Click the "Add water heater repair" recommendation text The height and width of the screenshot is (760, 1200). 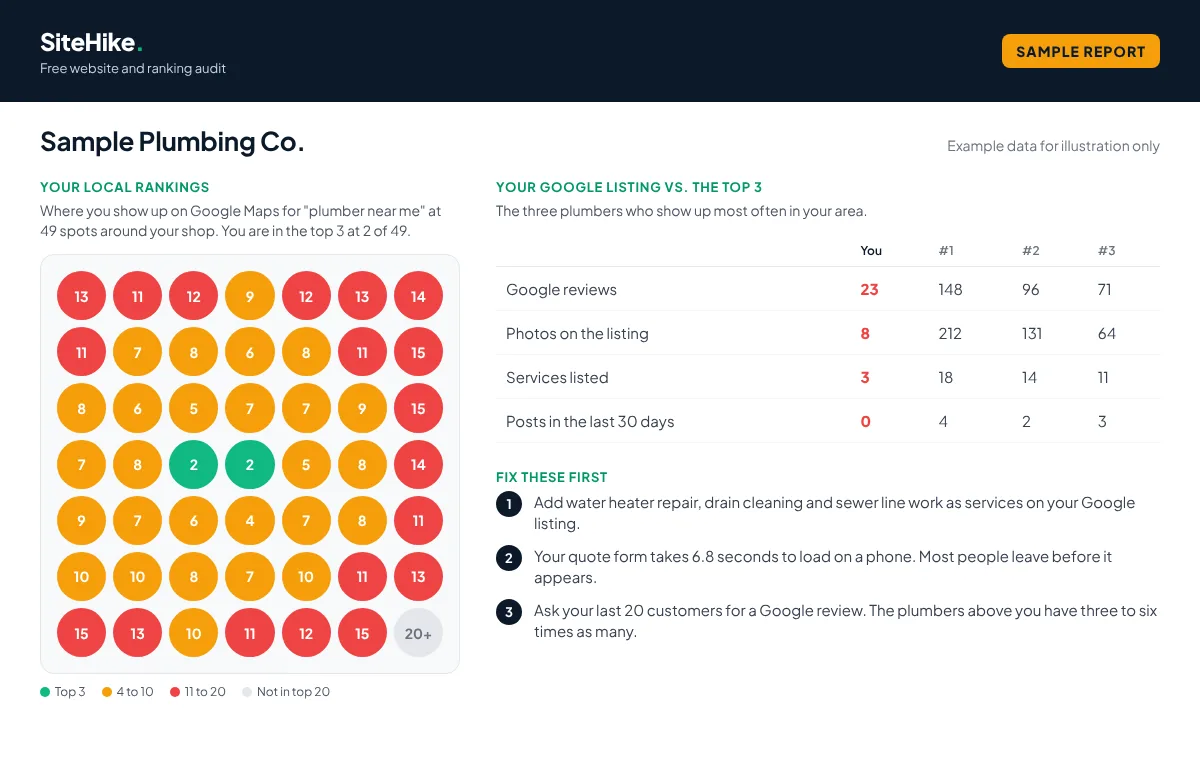click(835, 513)
